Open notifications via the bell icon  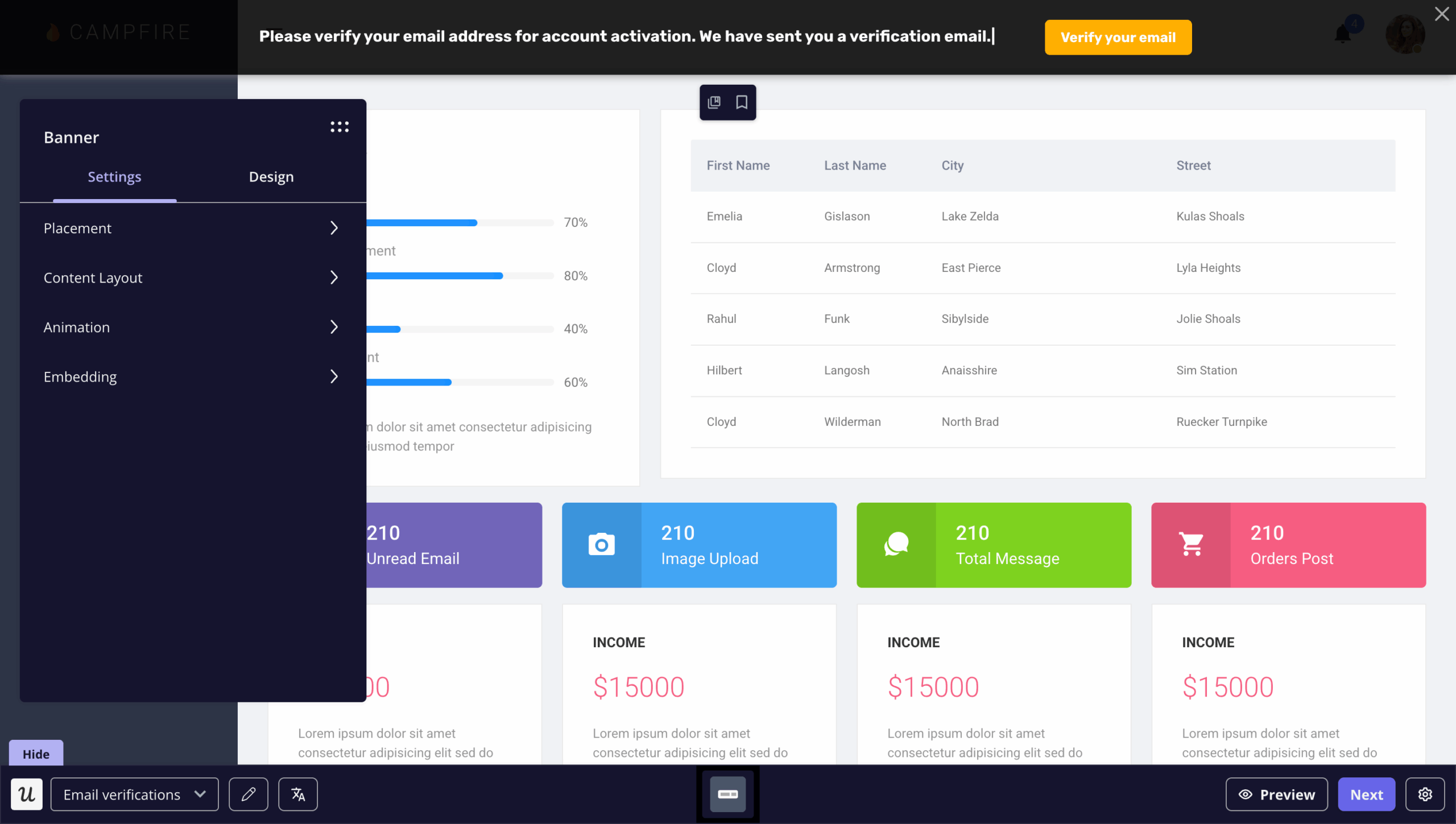[1344, 34]
